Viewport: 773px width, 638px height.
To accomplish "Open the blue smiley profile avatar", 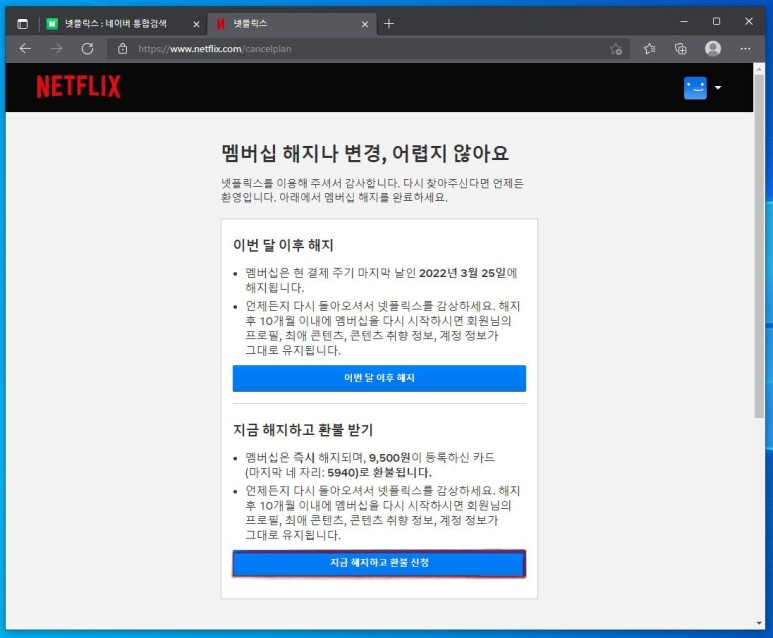I will coord(695,88).
